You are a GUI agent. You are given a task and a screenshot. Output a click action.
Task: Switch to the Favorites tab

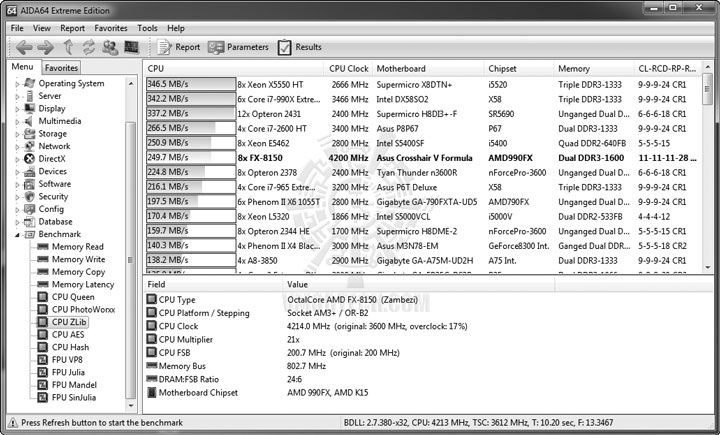pos(61,68)
